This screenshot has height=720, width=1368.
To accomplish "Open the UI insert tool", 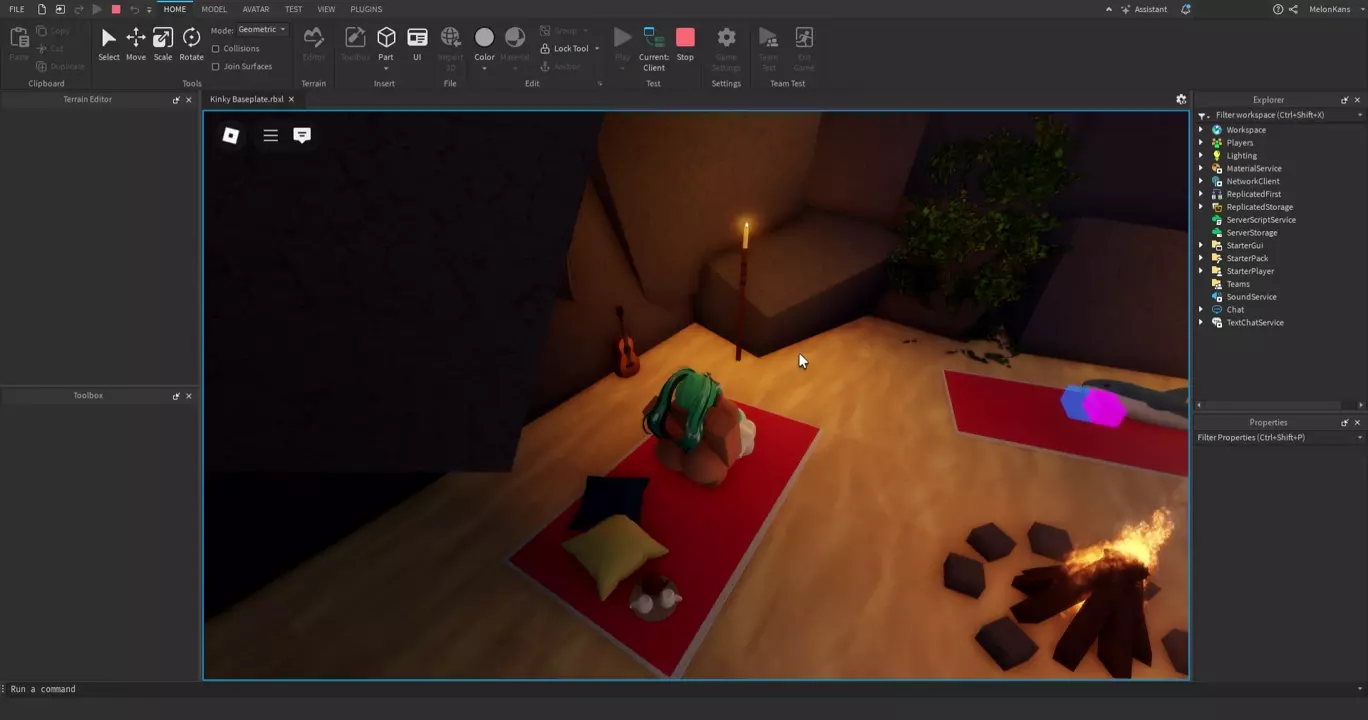I will point(417,44).
